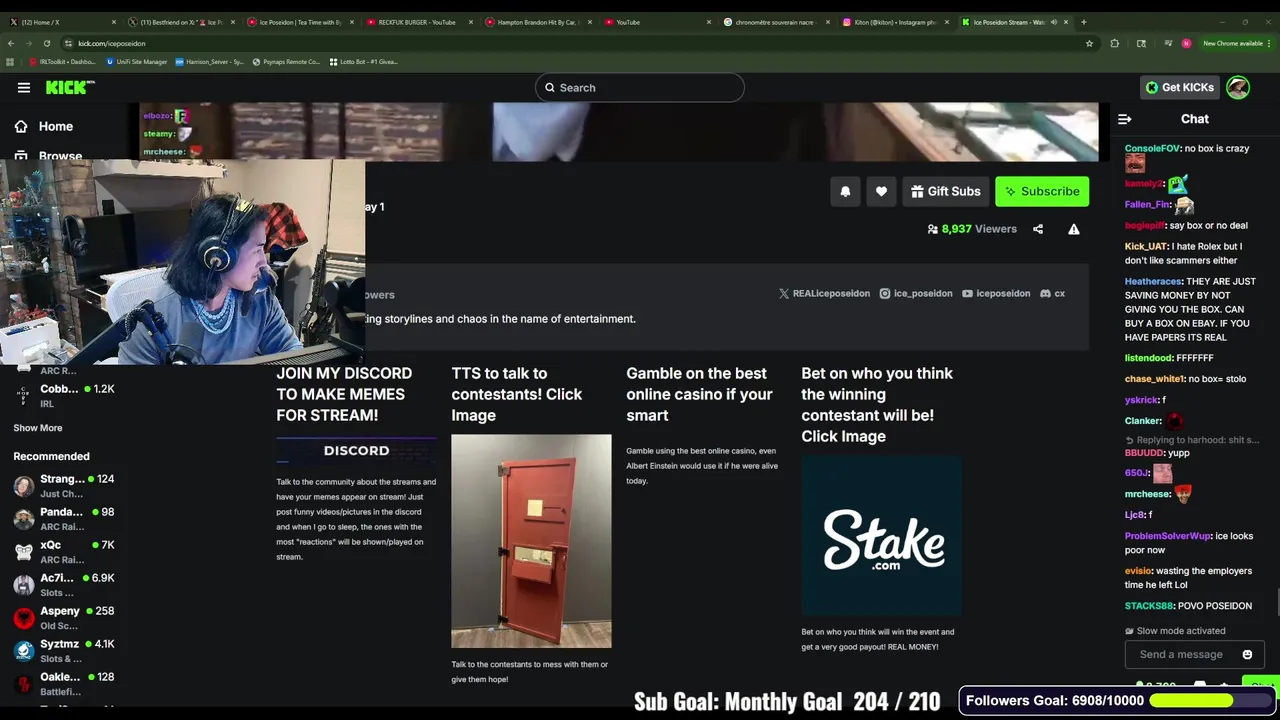Go forward in browser history
The width and height of the screenshot is (1280, 720).
point(29,43)
